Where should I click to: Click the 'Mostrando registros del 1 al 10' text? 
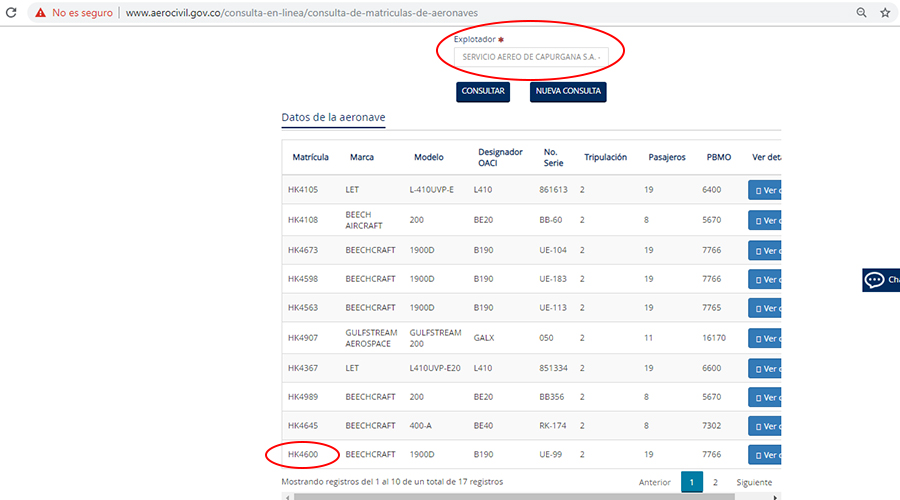(x=392, y=482)
